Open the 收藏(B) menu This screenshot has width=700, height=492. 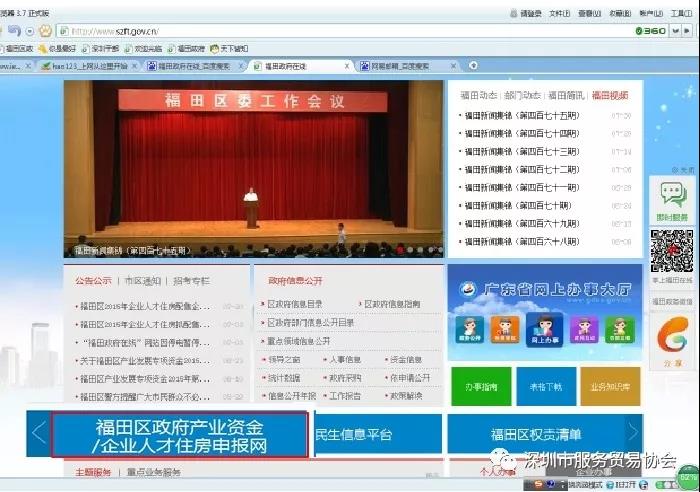620,14
